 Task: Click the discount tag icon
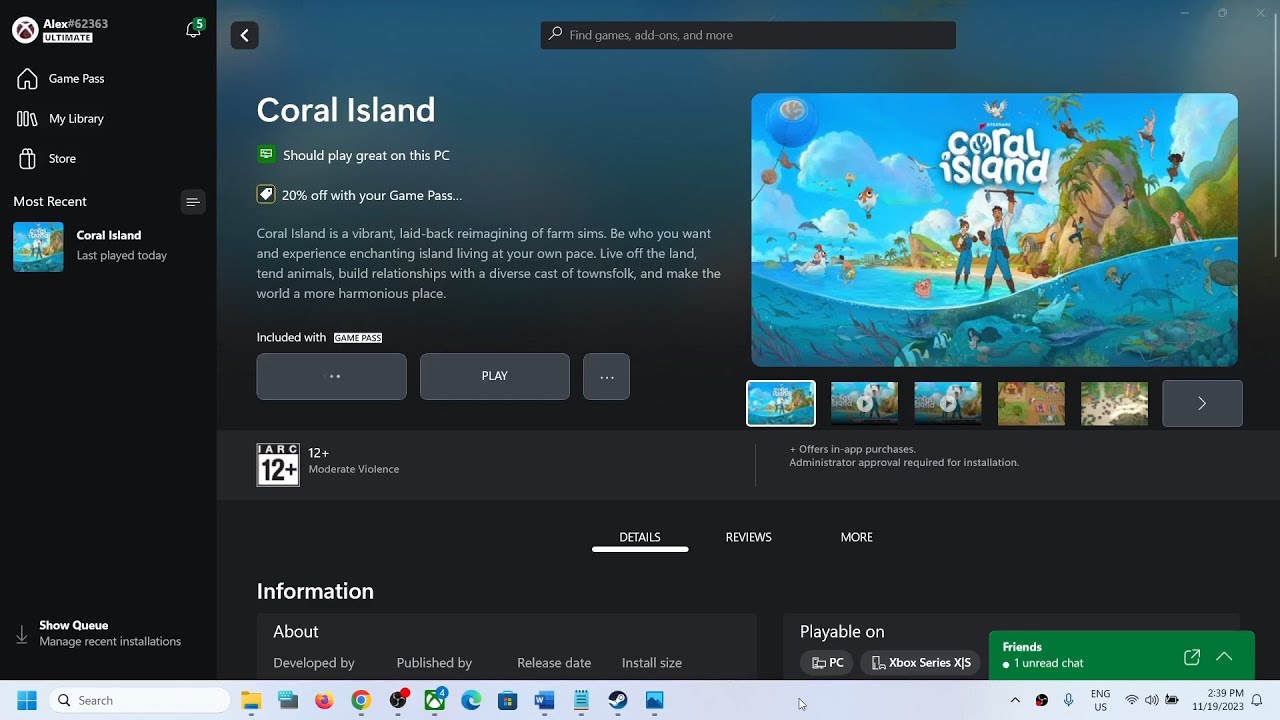[266, 195]
